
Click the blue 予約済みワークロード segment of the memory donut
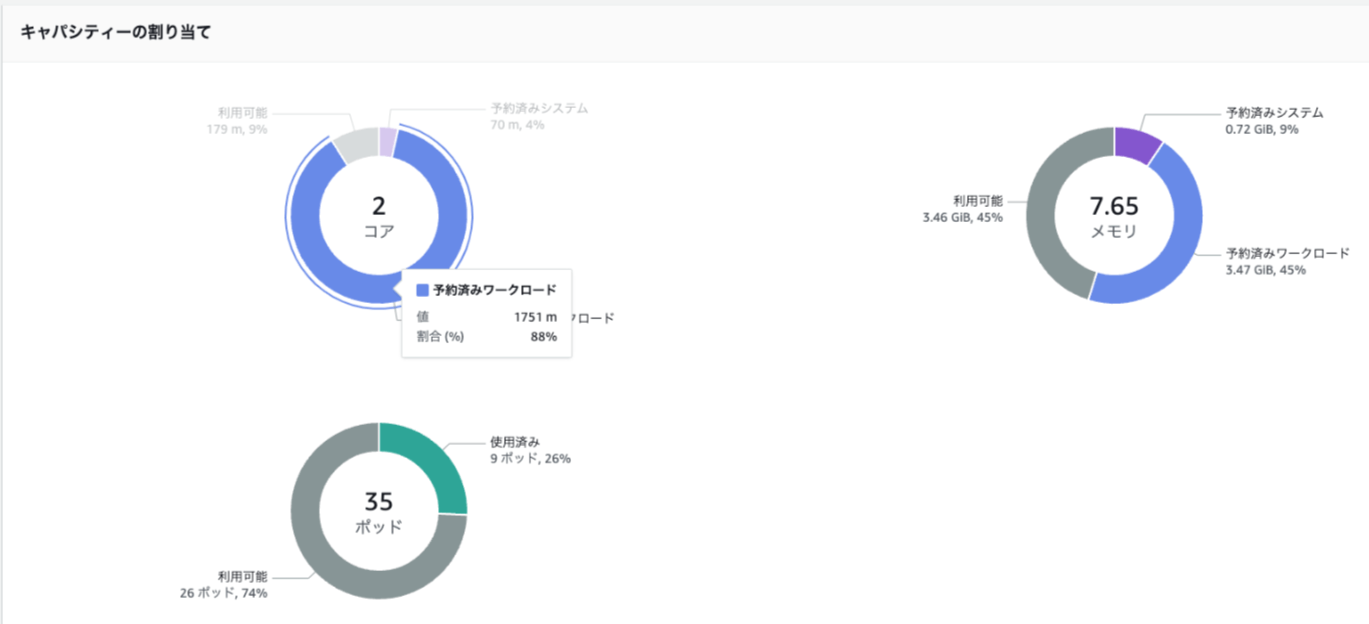[1170, 250]
